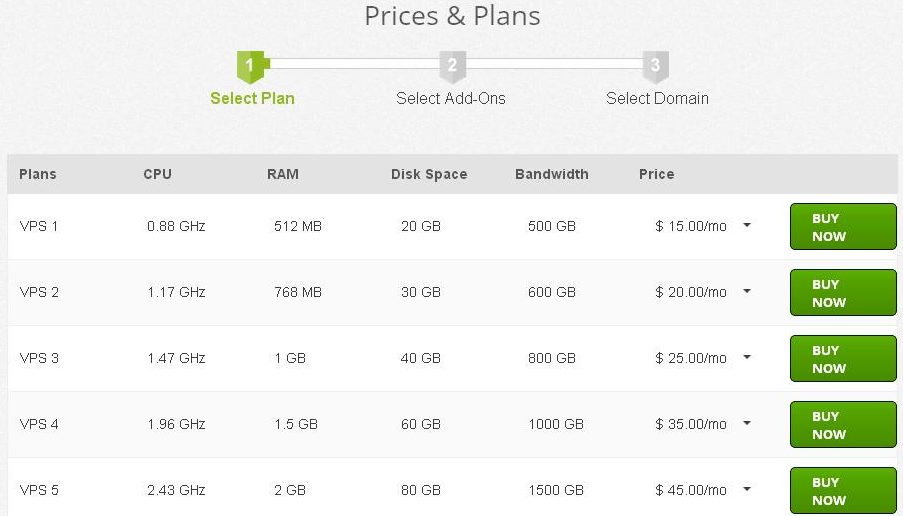Go to the Select Add-Ons step
Screen dimensions: 903x516
(x=451, y=98)
